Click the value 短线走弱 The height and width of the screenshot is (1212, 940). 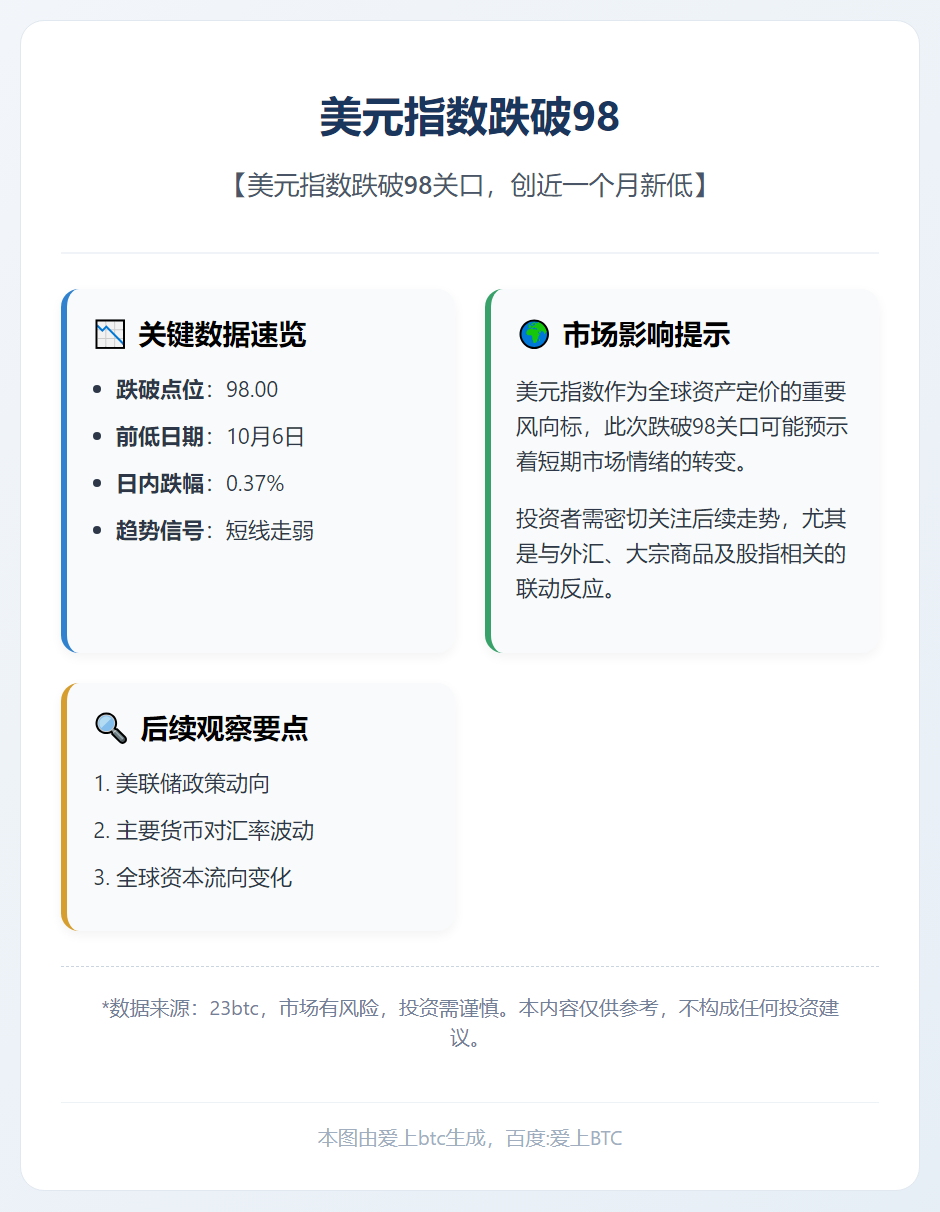[270, 531]
